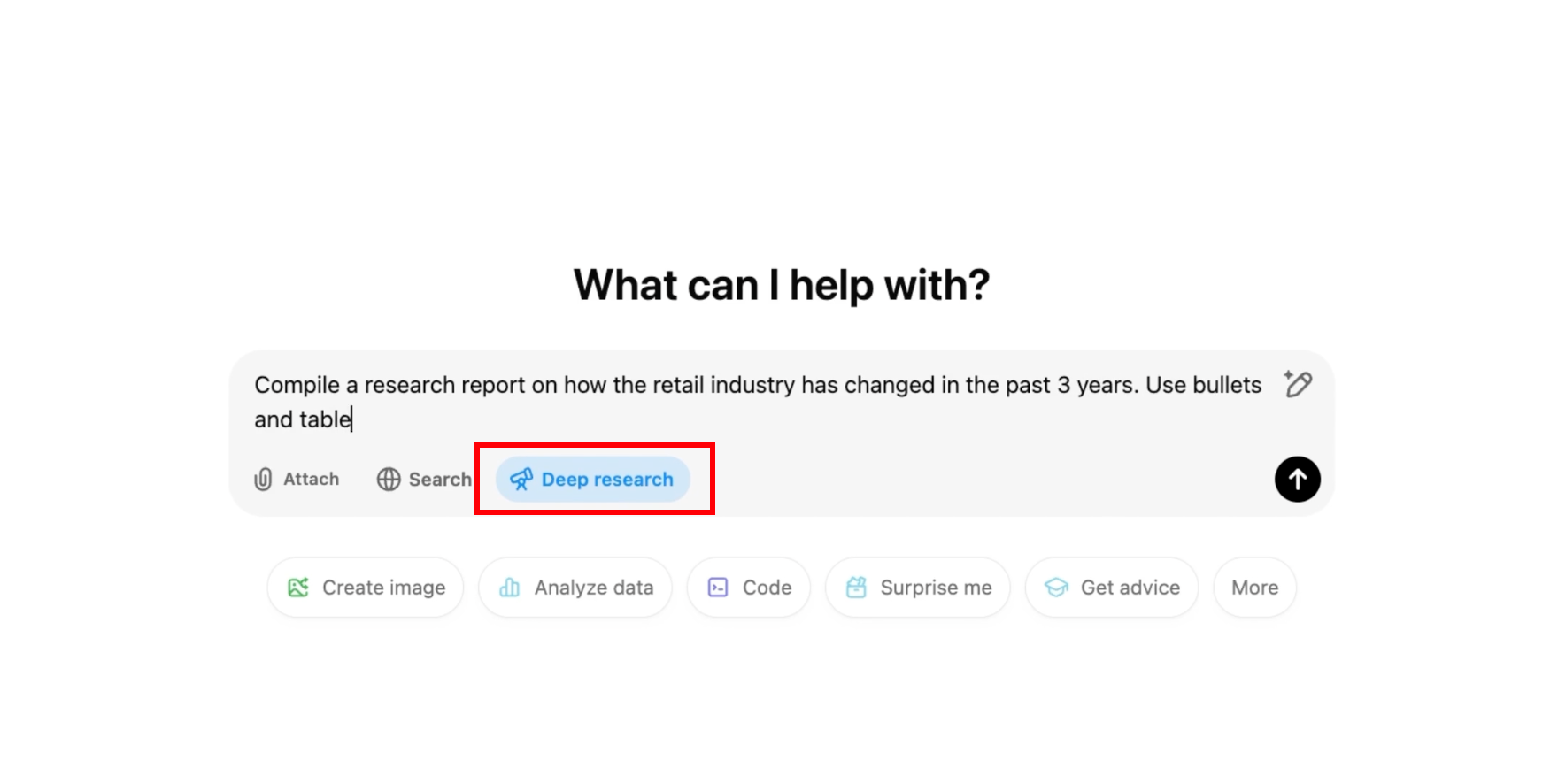Send the prompt with the arrow button
The height and width of the screenshot is (784, 1558).
click(1298, 480)
